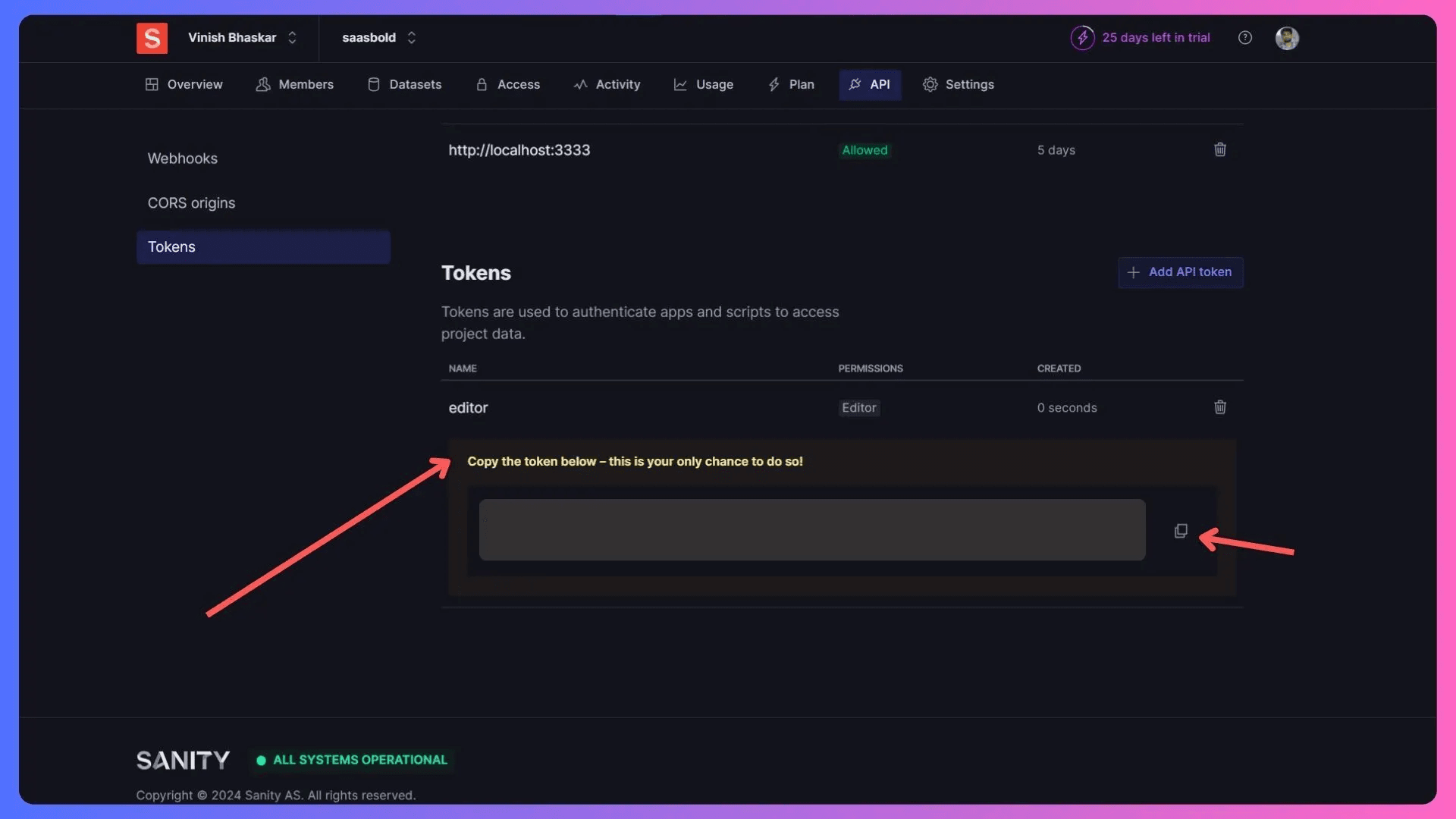Click the help question mark icon
Screen dimensions: 1456x819
click(x=1245, y=37)
